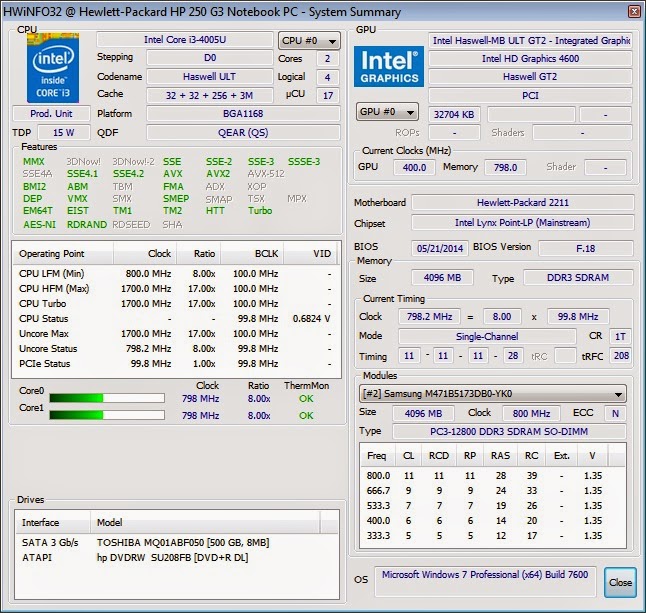646x613 pixels.
Task: Click the AVX2 feature label
Action: 218,174
